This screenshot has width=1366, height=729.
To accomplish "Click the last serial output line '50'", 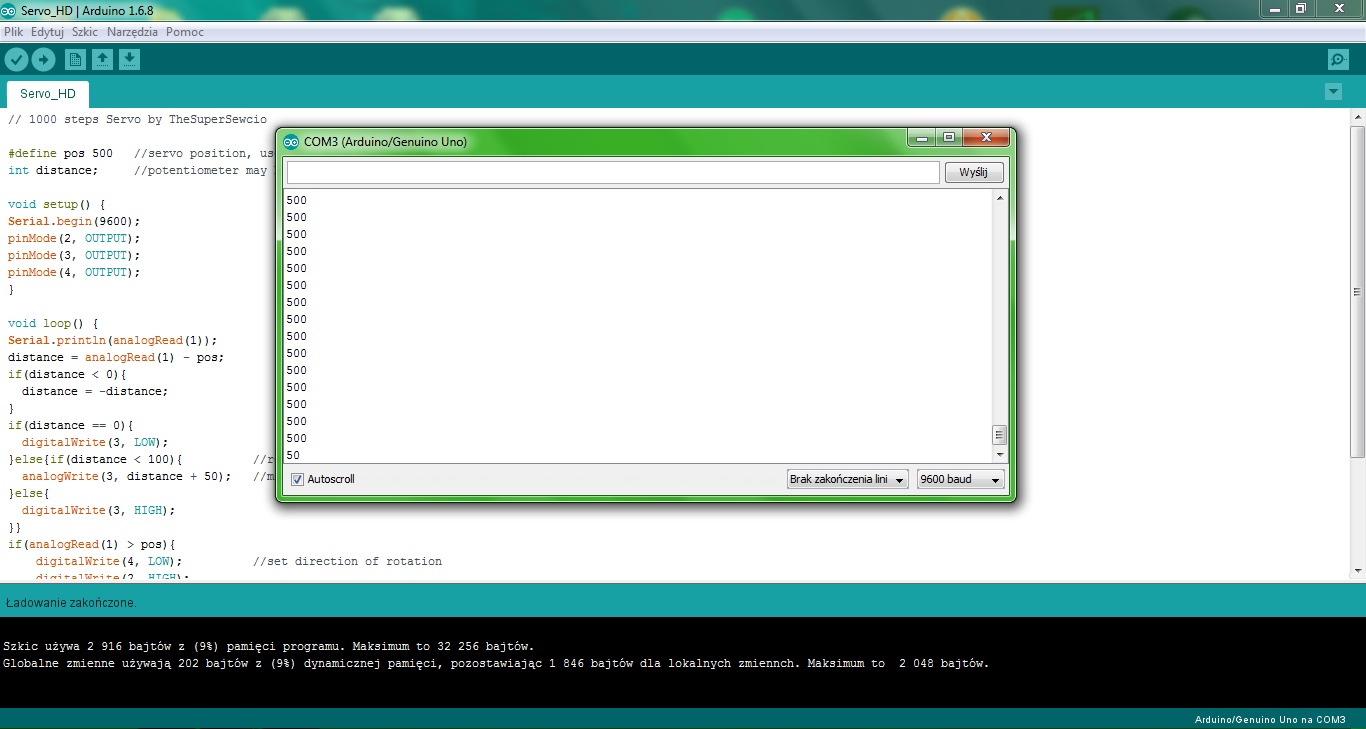I will [x=293, y=455].
